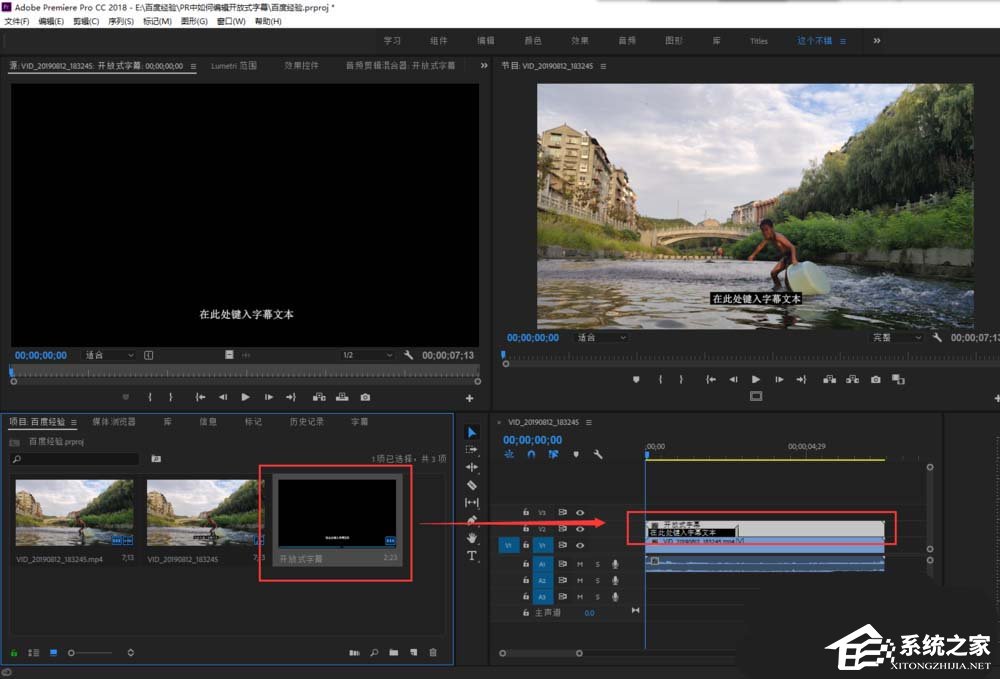Mute audio track A1
Image resolution: width=1000 pixels, height=679 pixels.
coord(580,565)
